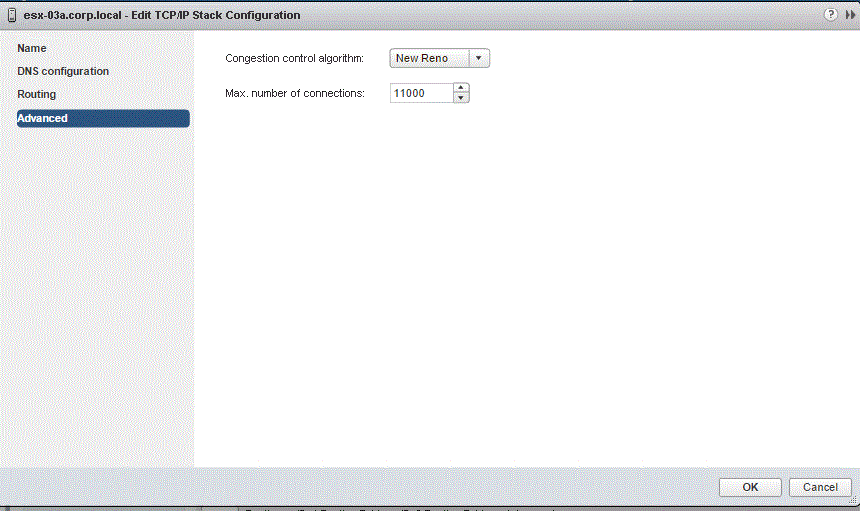
Task: Increase max connections with up arrow
Action: click(x=460, y=88)
